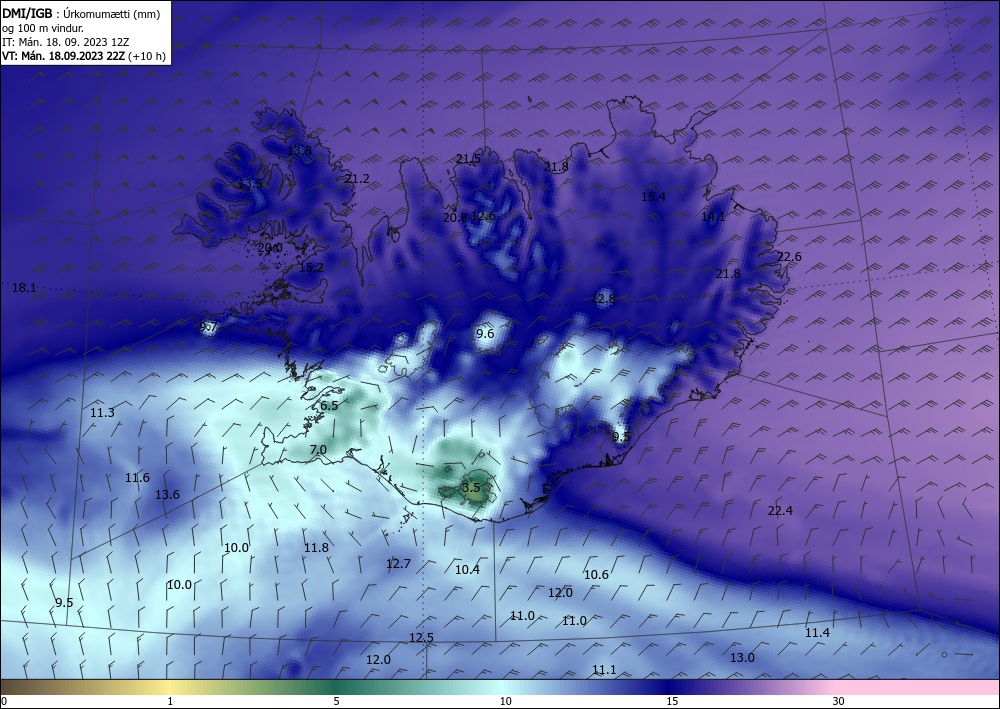Click the 13.5 value on the map
Viewport: 1000px width, 709px height.
tap(250, 184)
